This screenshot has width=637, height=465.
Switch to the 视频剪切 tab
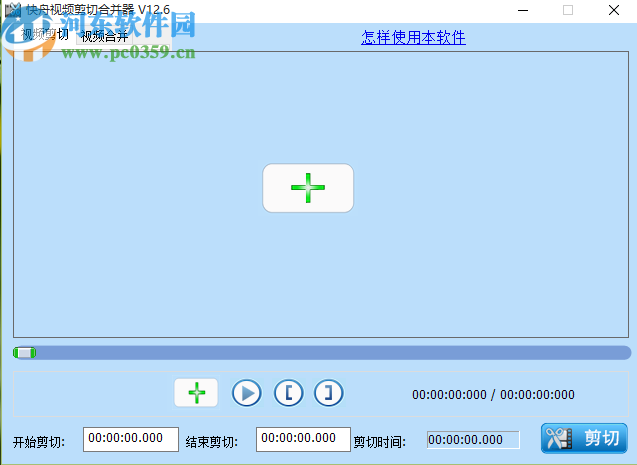[44, 34]
